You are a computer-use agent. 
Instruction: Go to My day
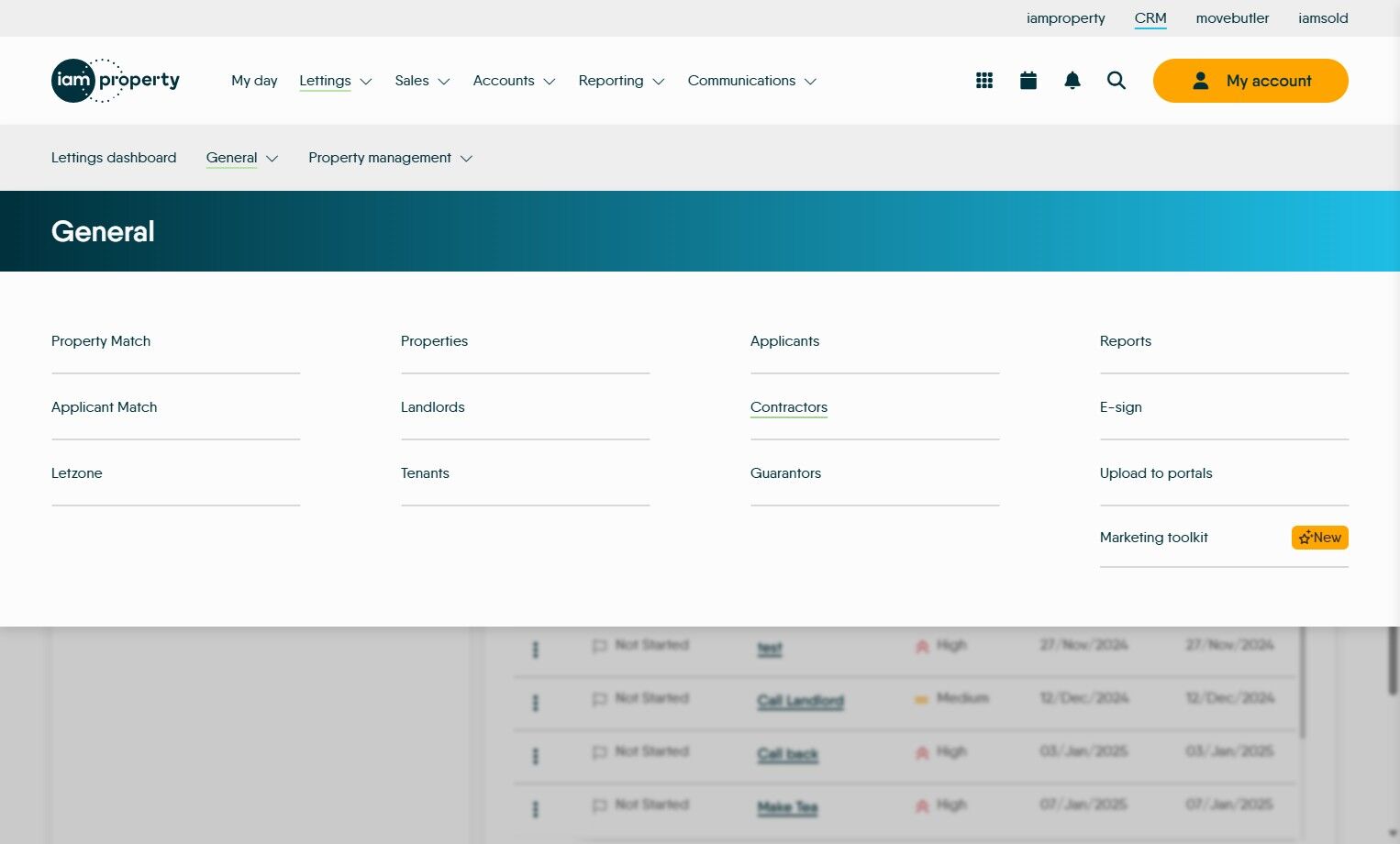point(254,81)
